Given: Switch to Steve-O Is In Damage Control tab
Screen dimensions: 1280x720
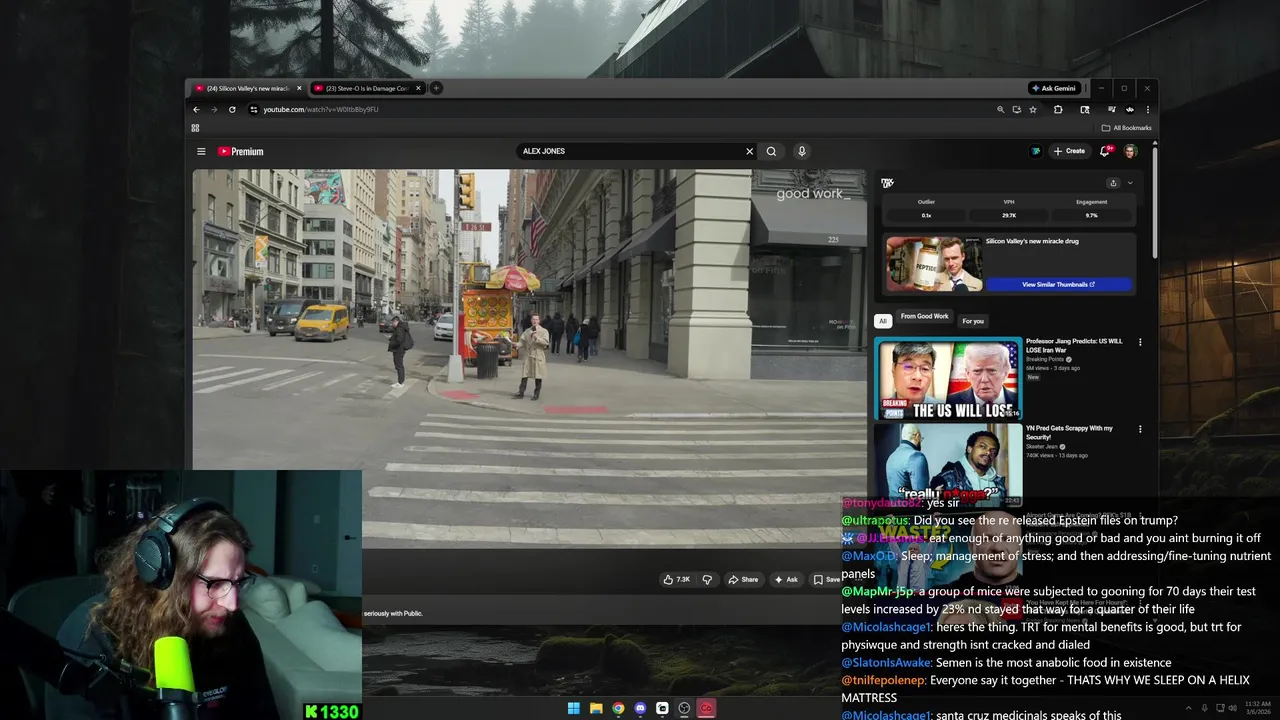Looking at the screenshot, I should pos(367,88).
